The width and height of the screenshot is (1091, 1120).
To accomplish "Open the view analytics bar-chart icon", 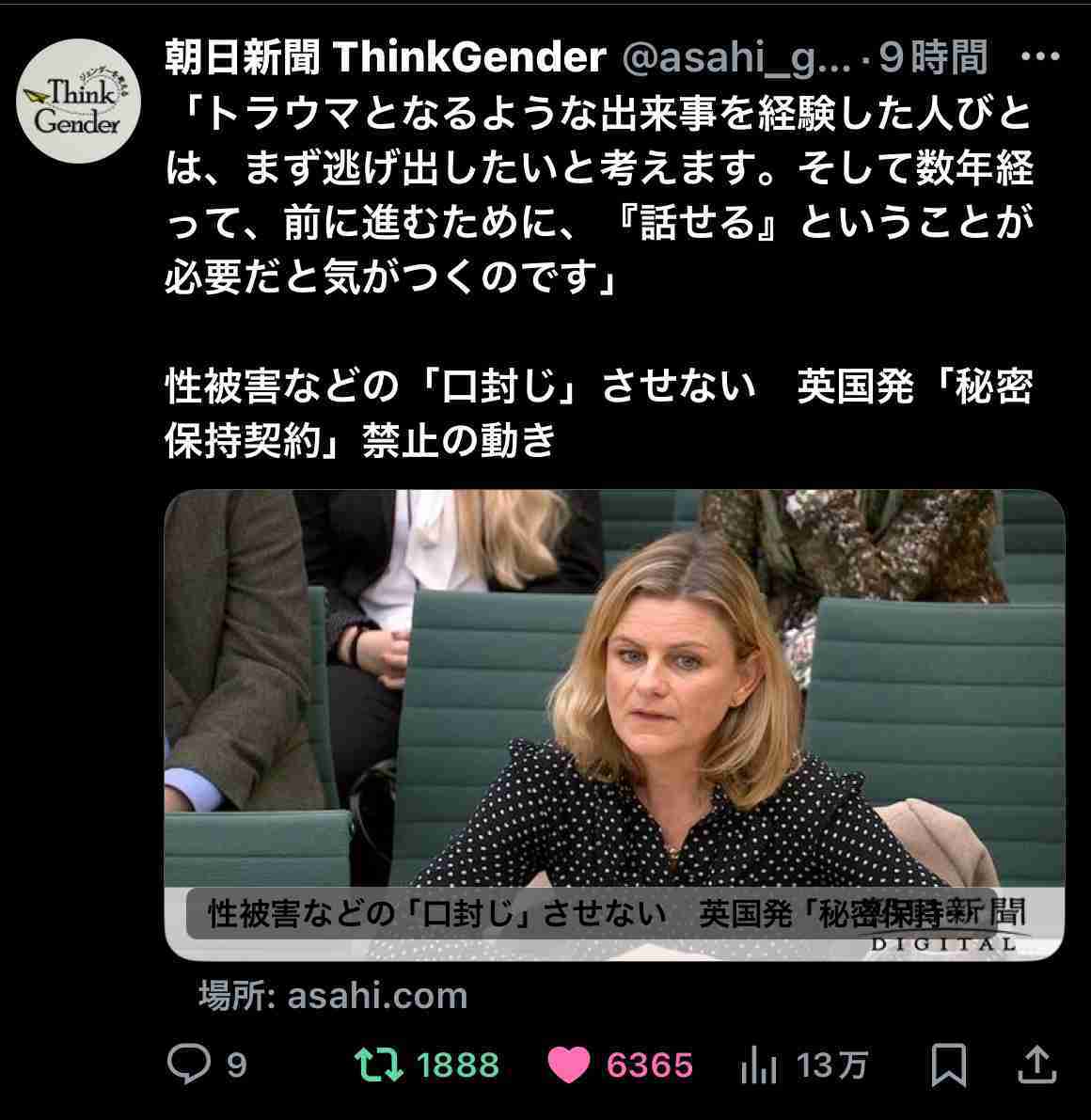I will [759, 1065].
